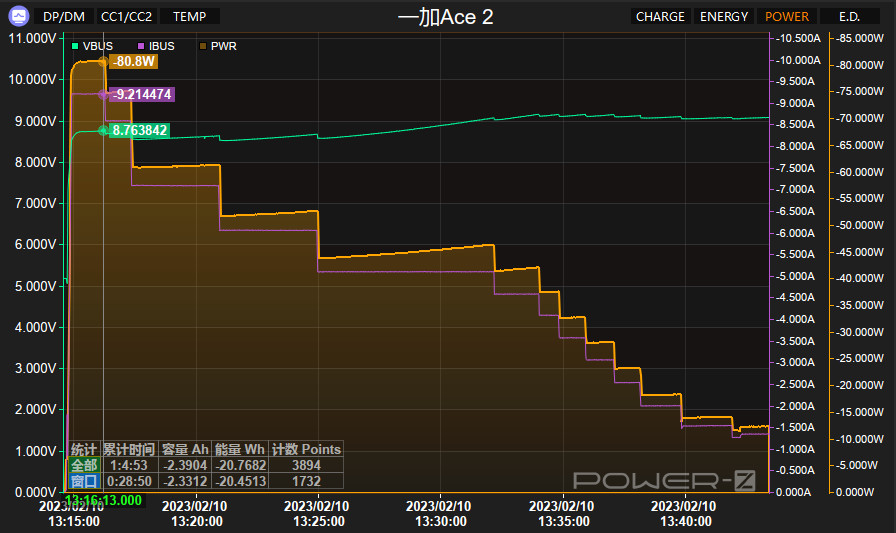Toggle the PWR legend series
This screenshot has width=896, height=533.
coord(218,46)
